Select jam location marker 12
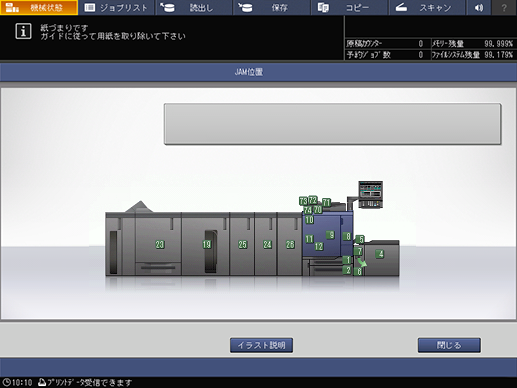 click(319, 246)
